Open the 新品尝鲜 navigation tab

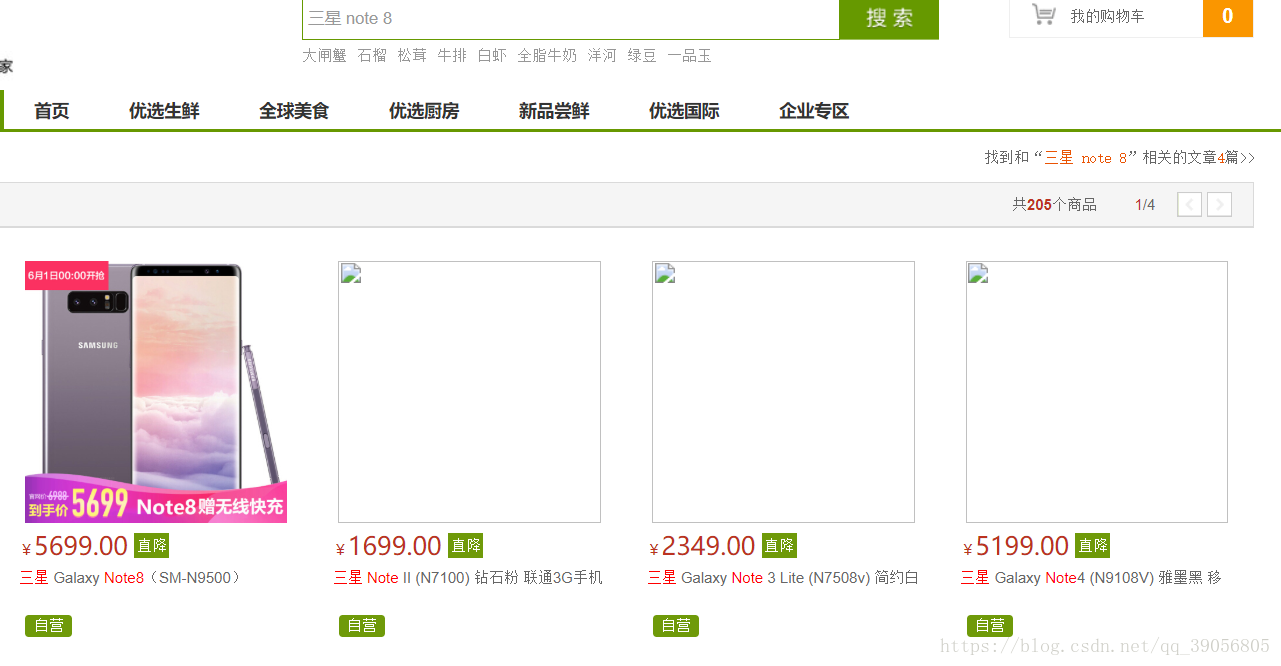click(x=554, y=111)
